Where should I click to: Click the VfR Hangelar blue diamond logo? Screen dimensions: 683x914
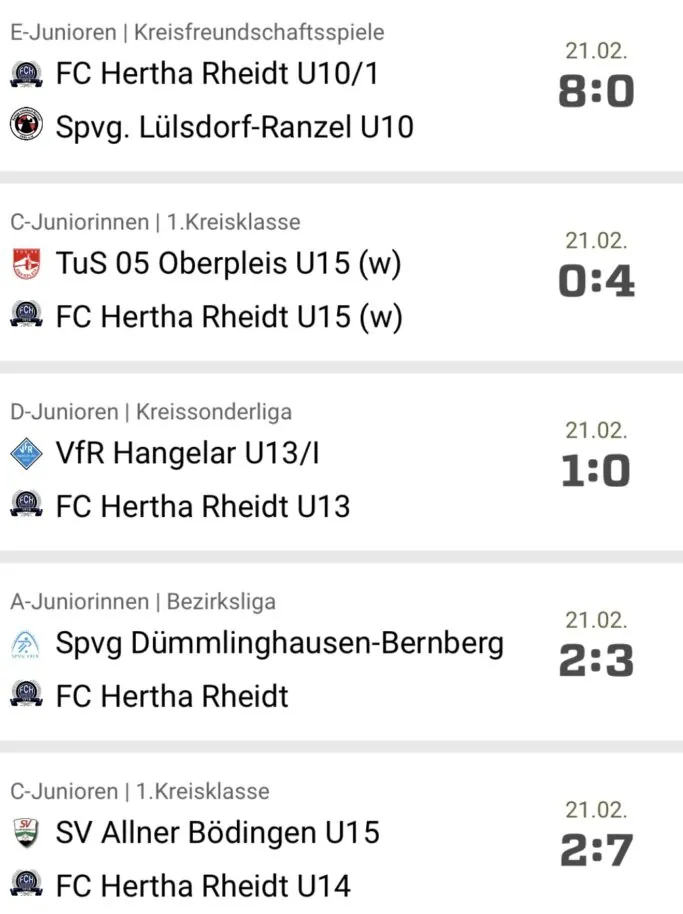[26, 454]
